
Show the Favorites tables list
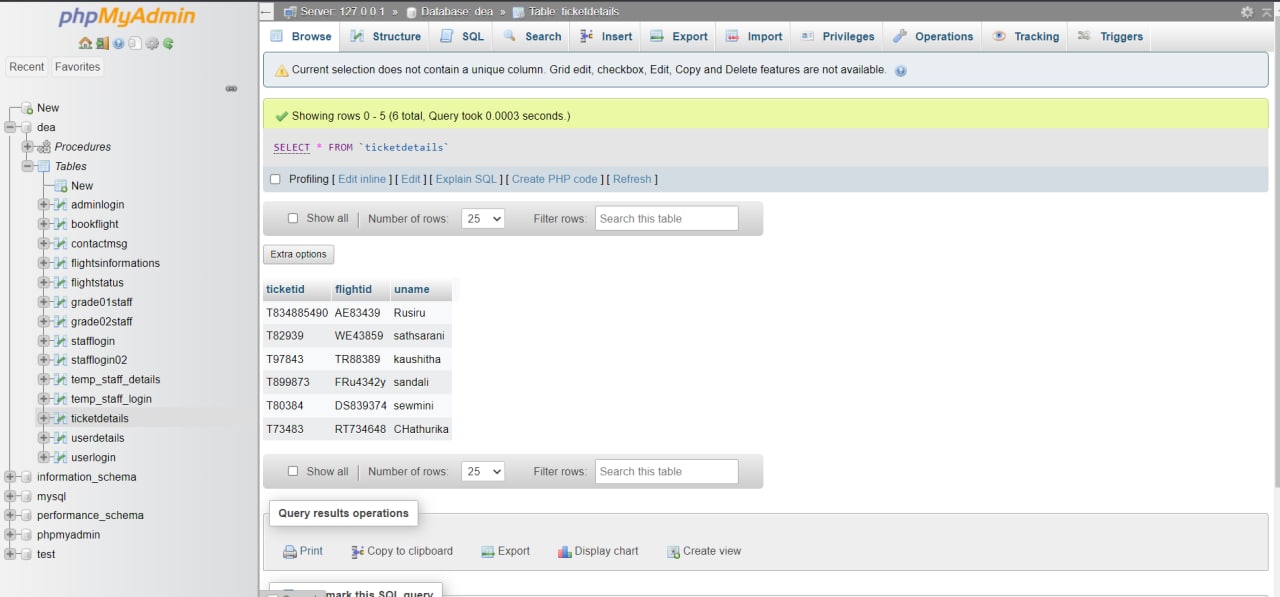pyautogui.click(x=77, y=67)
